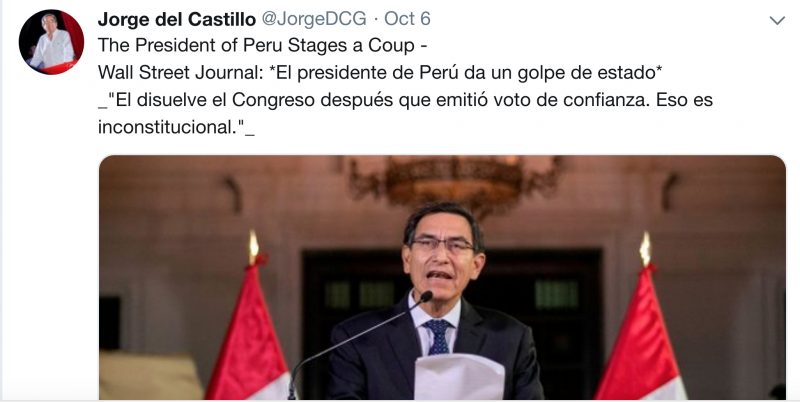Click the golden finial on the right flagpole
This screenshot has height=402, width=800.
pos(645,248)
